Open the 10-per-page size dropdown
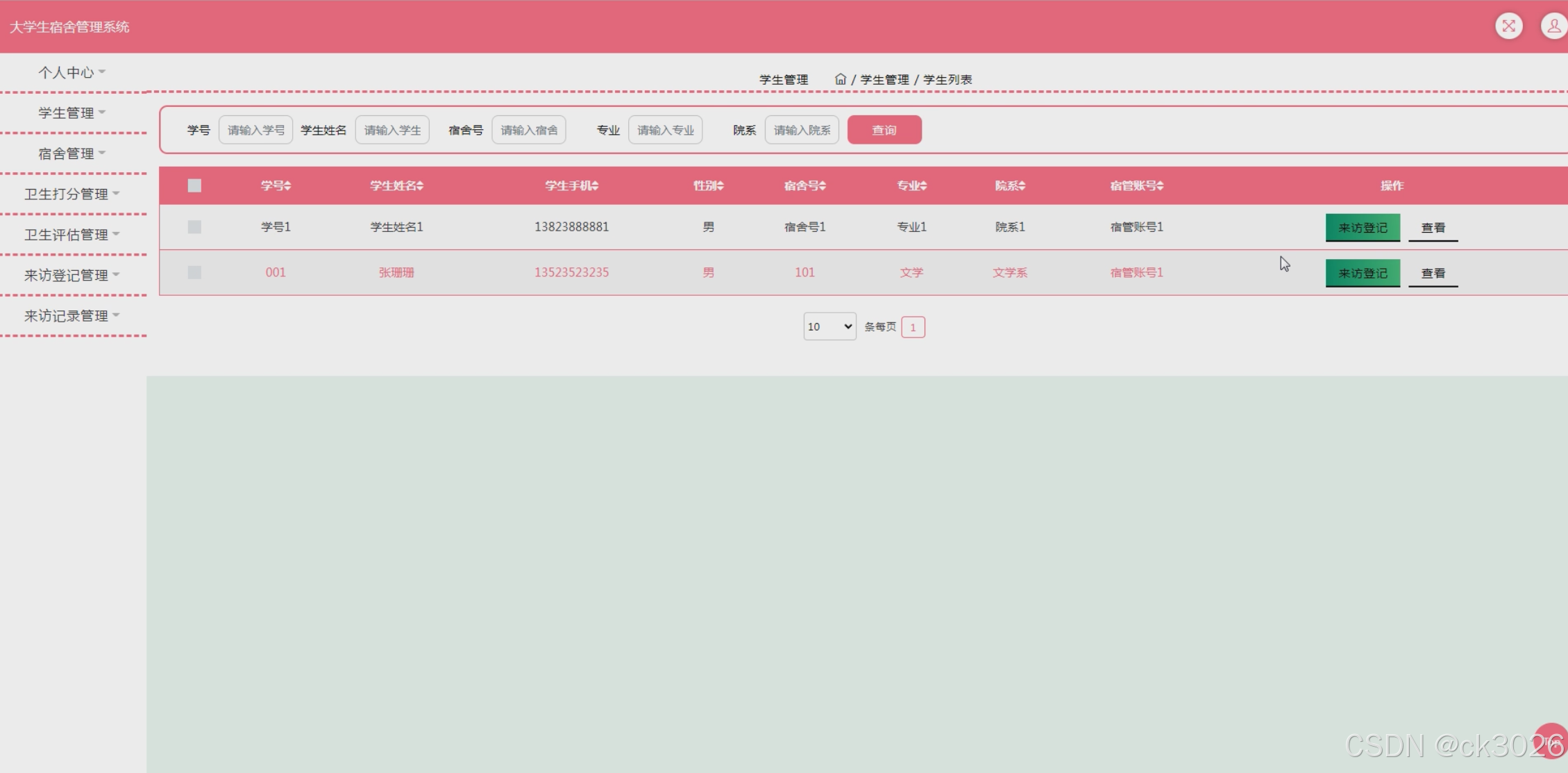Viewport: 1568px width, 773px height. pyautogui.click(x=829, y=326)
